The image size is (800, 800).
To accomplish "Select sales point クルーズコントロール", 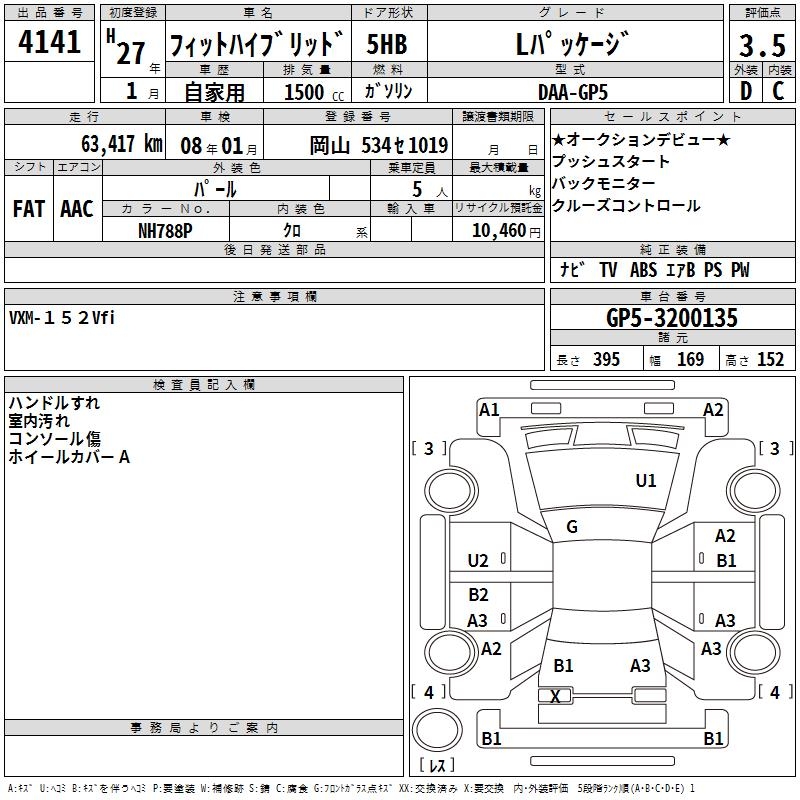I will coord(626,206).
